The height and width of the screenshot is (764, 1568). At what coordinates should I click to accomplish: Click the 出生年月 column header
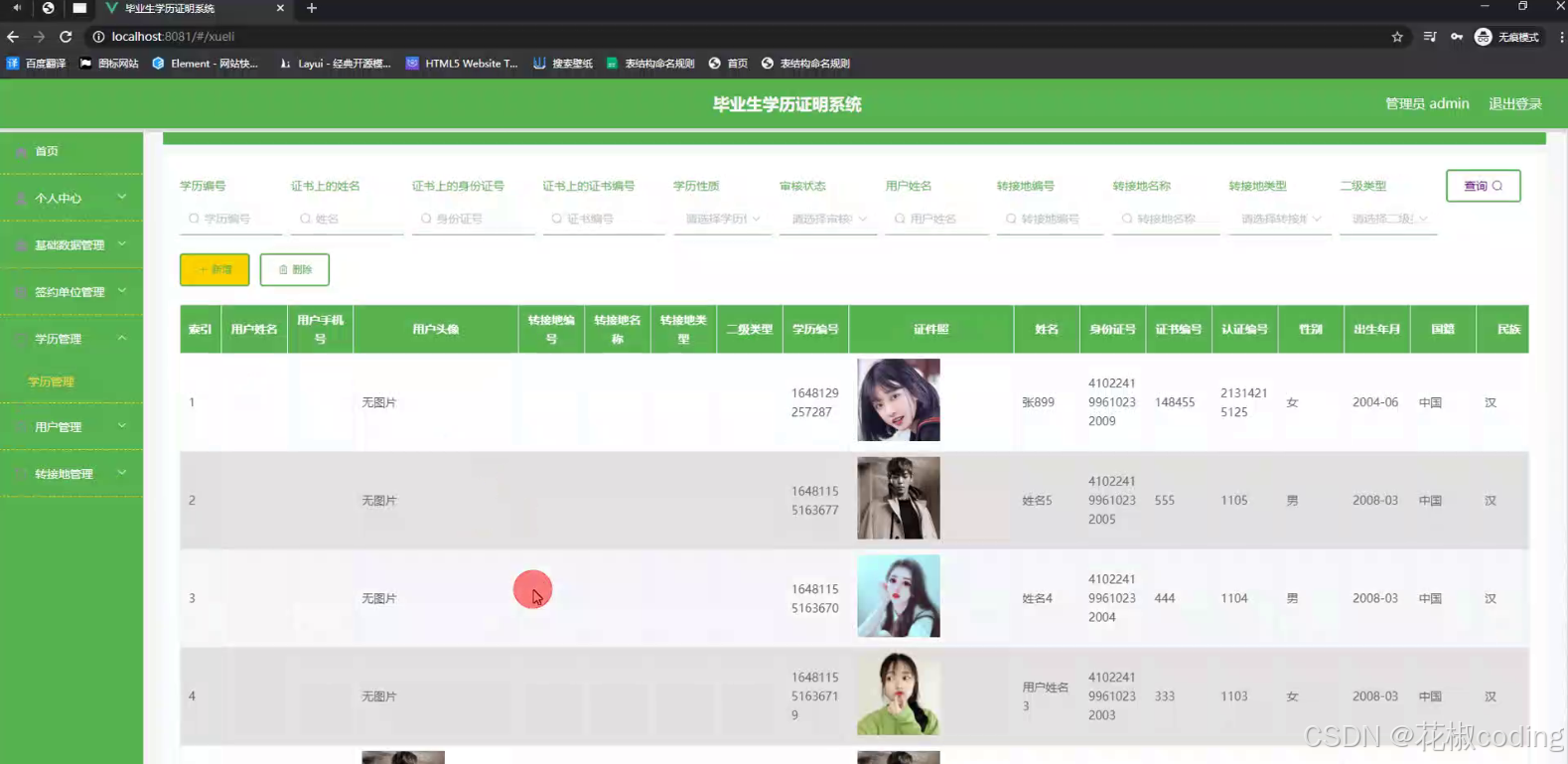coord(1376,329)
